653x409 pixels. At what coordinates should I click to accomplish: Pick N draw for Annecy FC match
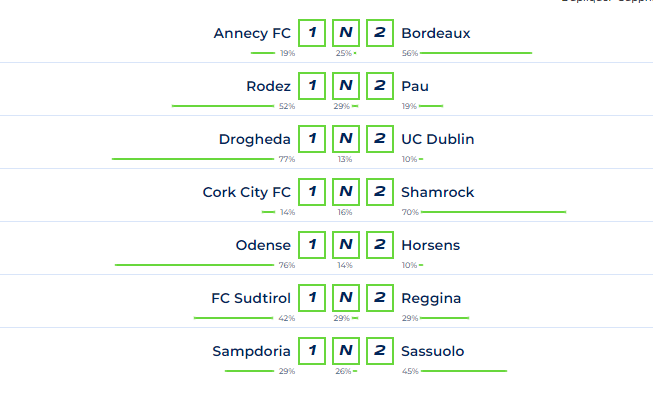(346, 33)
